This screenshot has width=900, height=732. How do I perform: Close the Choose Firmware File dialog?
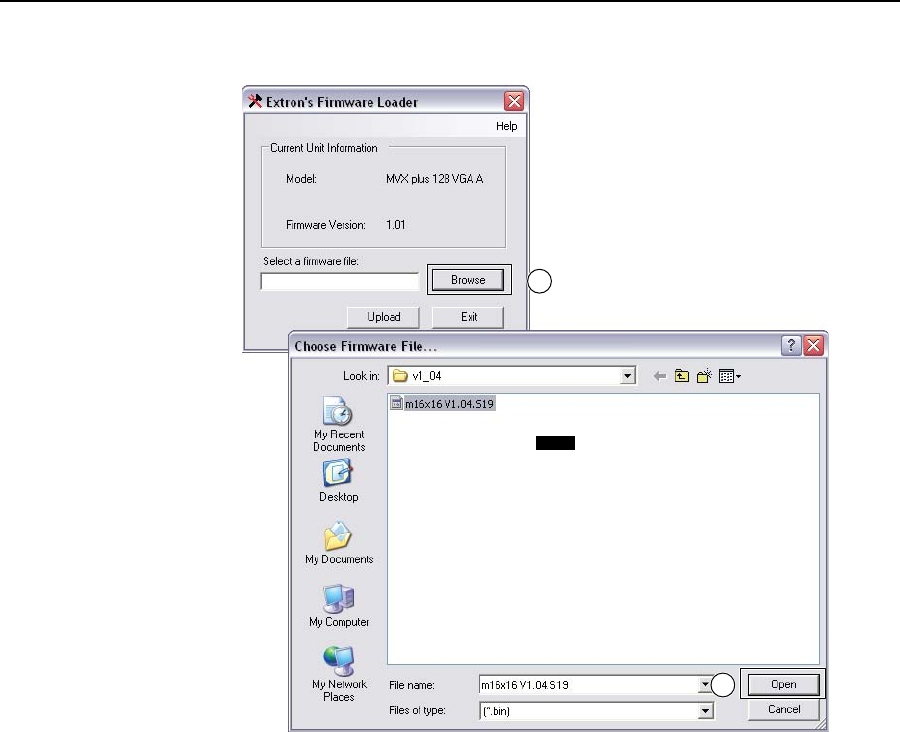[813, 345]
